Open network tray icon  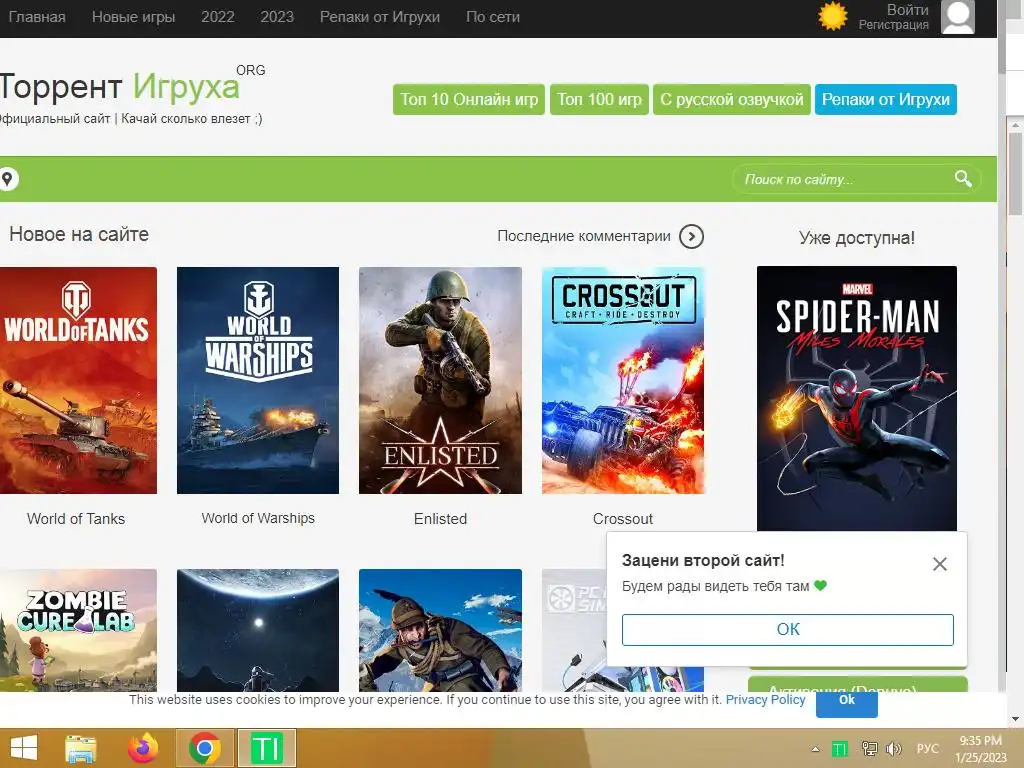(x=869, y=748)
